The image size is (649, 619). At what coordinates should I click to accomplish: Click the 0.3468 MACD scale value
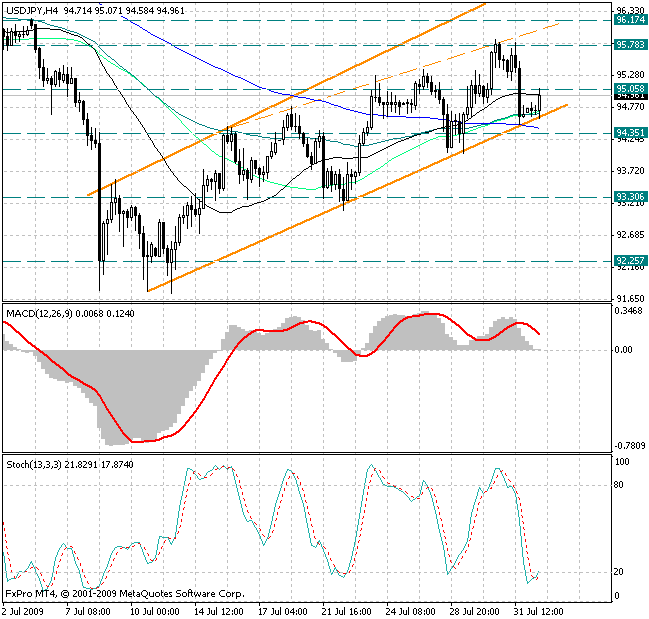[629, 311]
